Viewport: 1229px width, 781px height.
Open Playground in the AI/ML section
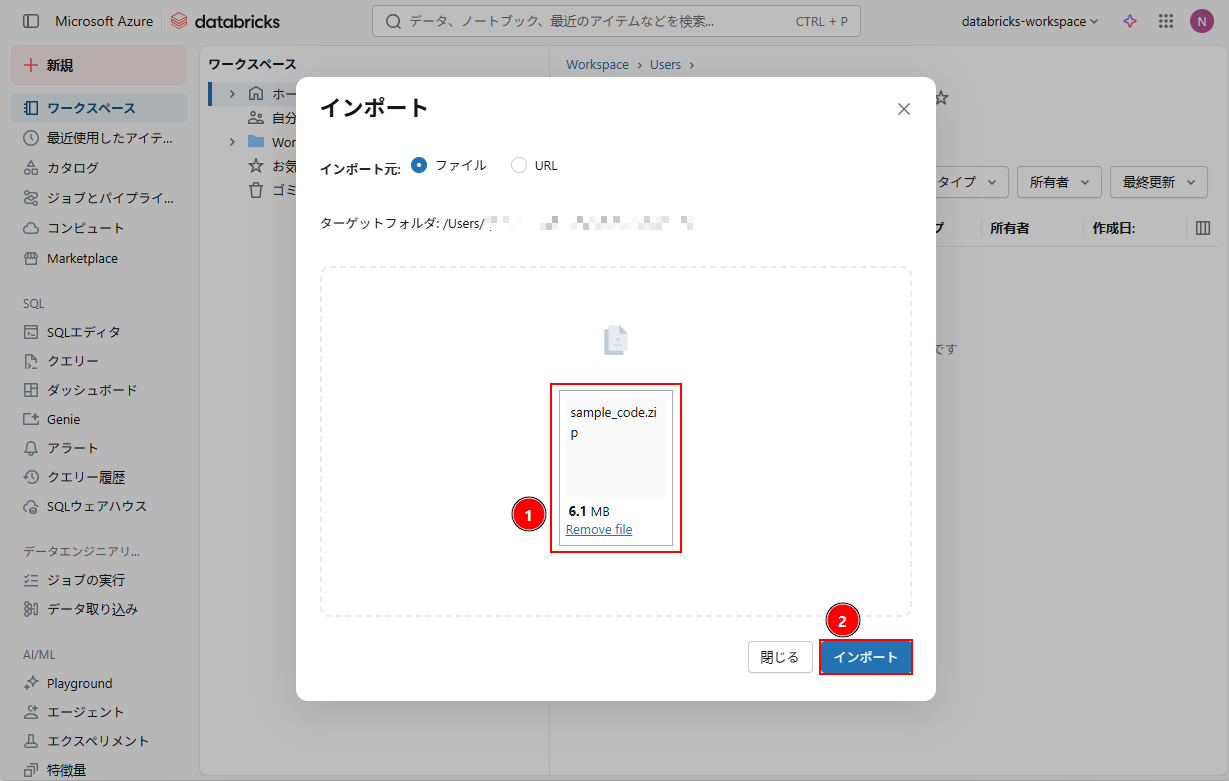point(79,683)
